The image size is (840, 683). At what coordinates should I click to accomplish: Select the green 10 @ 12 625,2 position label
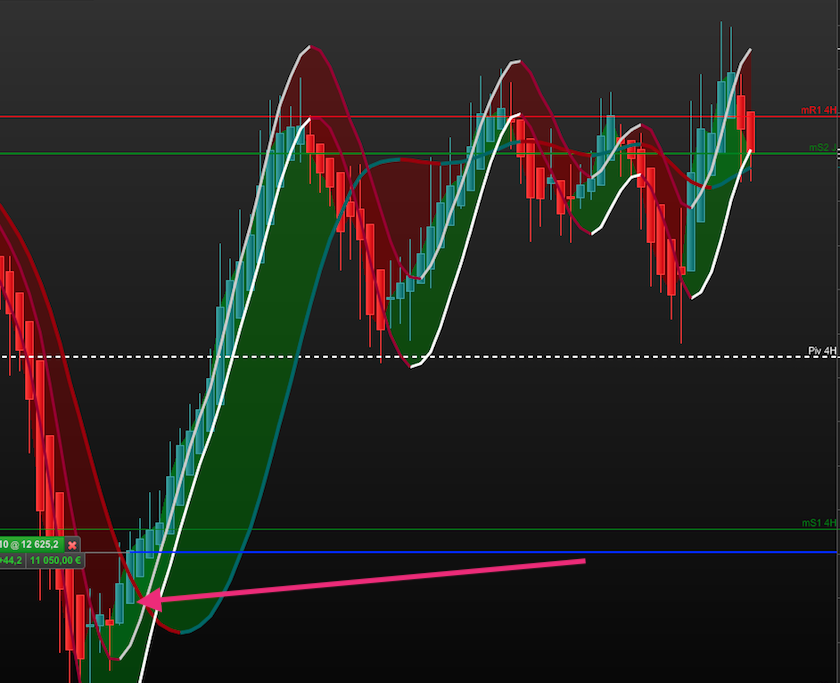click(31, 545)
